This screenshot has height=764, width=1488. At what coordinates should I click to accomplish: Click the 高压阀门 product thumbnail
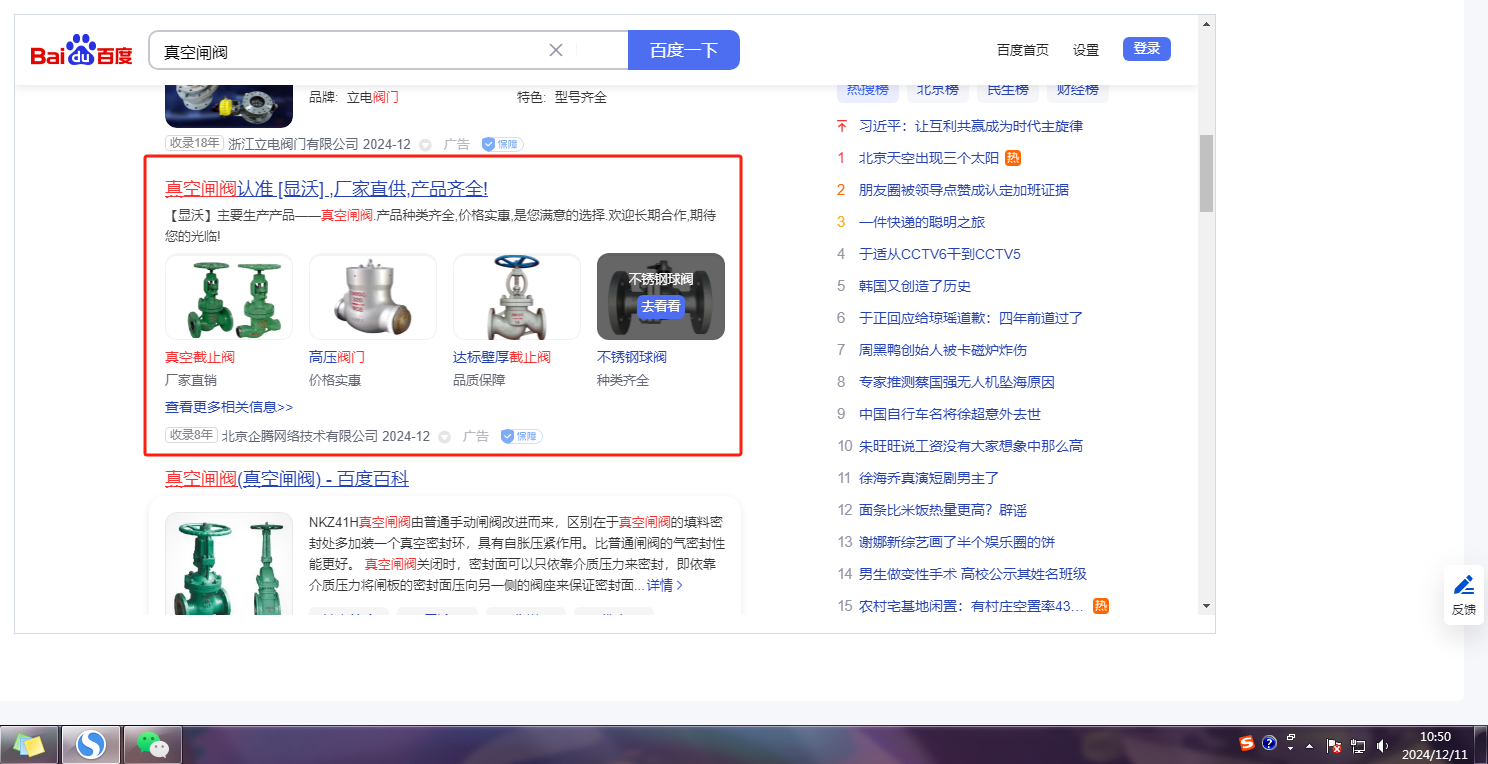click(x=372, y=297)
